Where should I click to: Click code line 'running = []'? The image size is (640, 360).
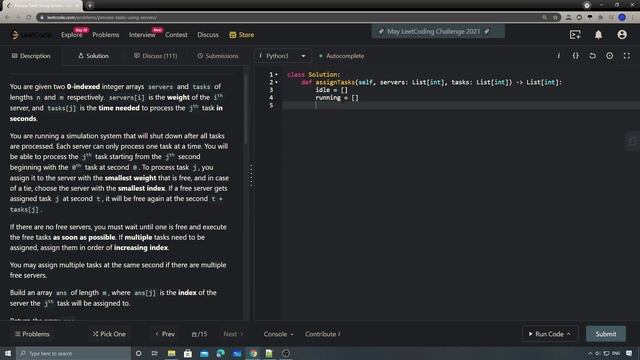(x=337, y=98)
